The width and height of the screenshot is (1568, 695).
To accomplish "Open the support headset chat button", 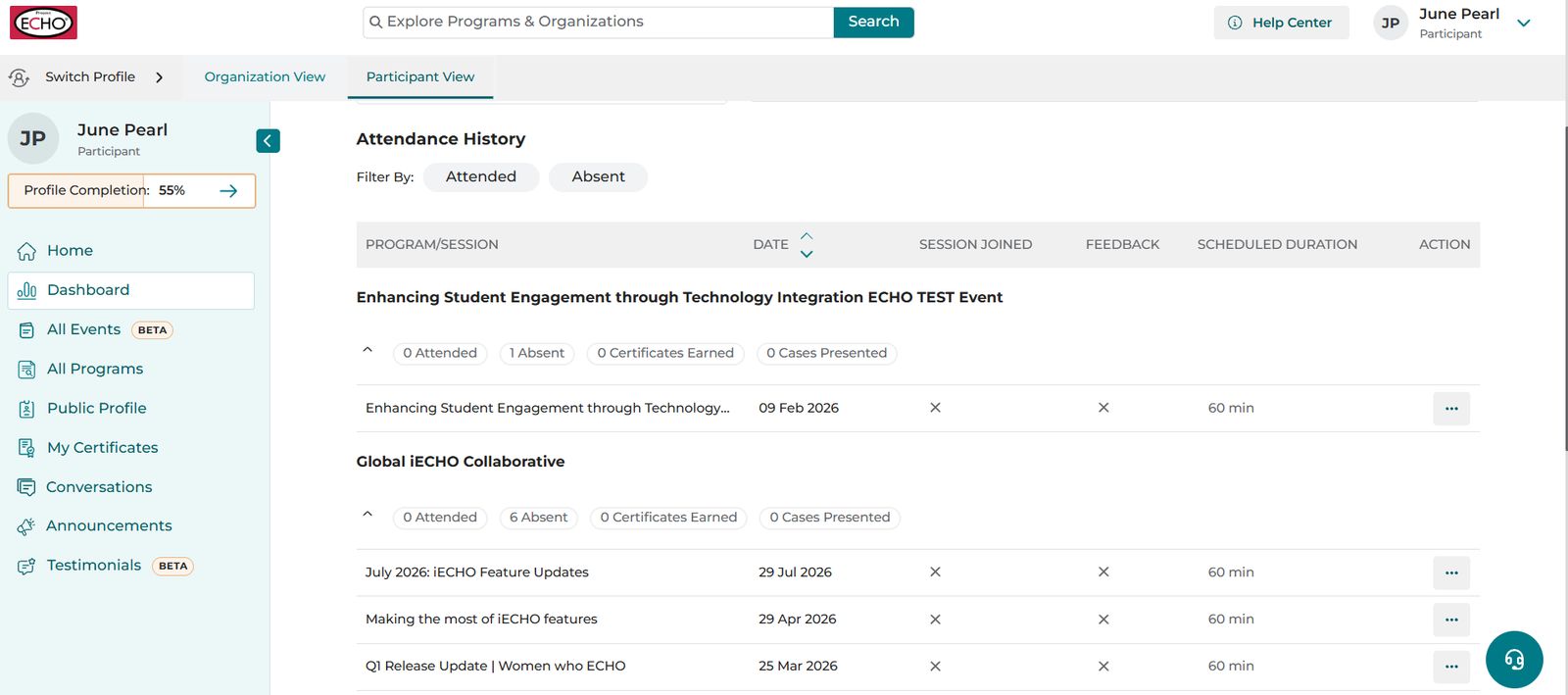I will point(1514,660).
